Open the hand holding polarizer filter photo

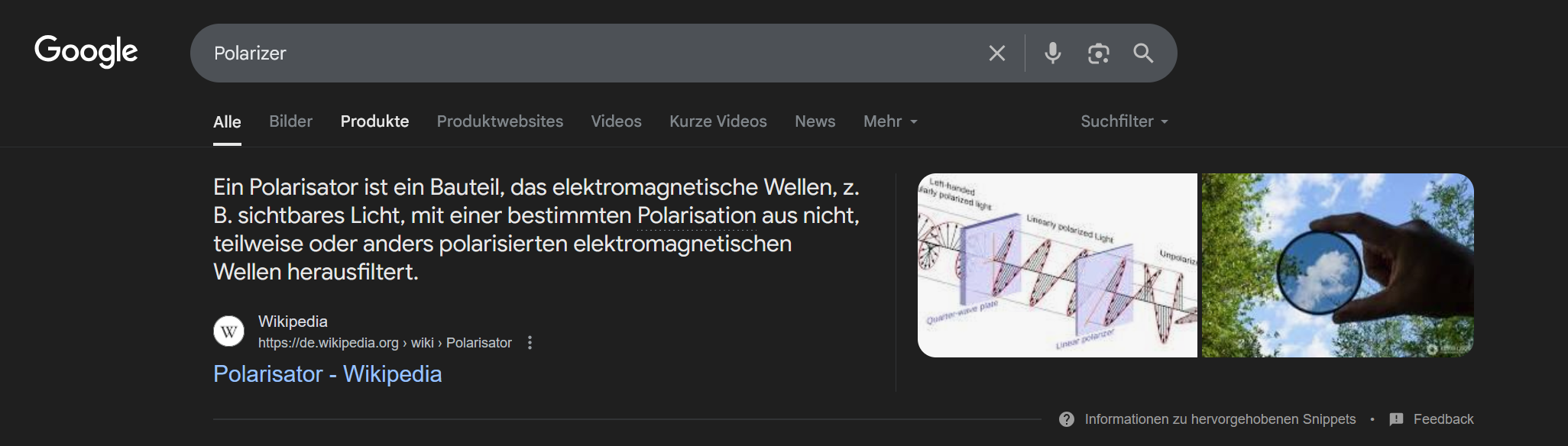pyautogui.click(x=1337, y=265)
